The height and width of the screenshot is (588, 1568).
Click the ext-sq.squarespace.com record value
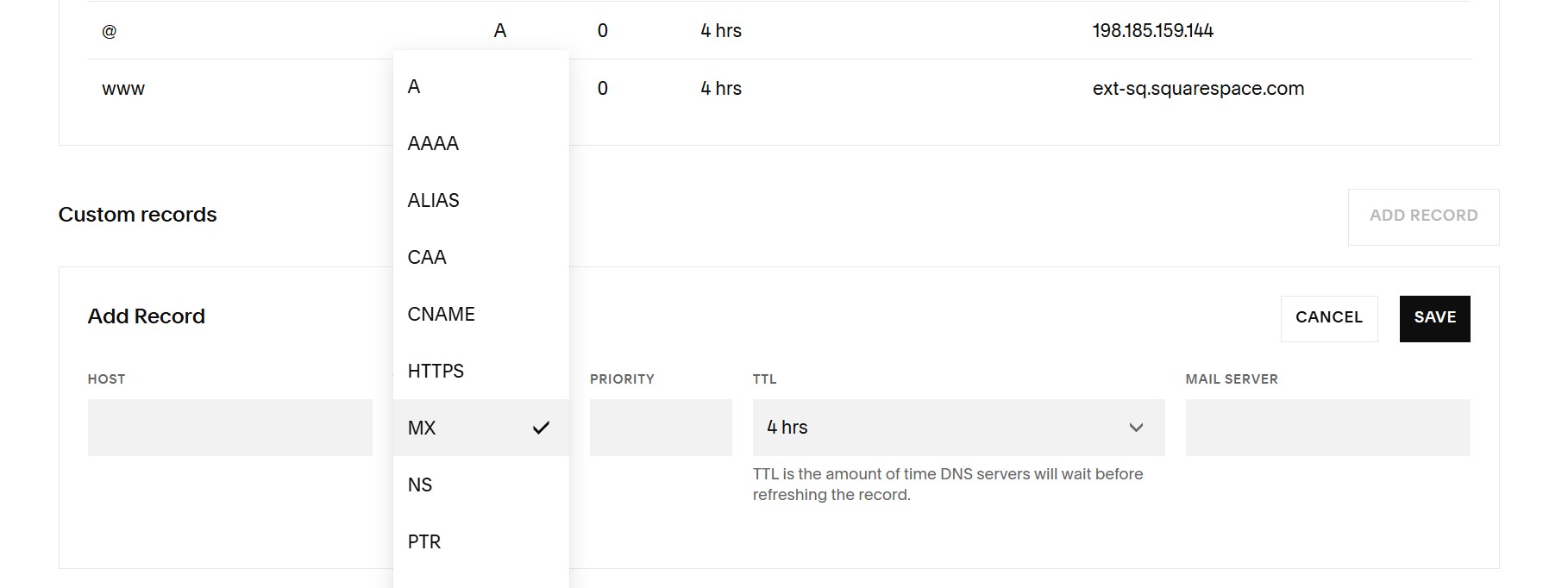coord(1197,89)
